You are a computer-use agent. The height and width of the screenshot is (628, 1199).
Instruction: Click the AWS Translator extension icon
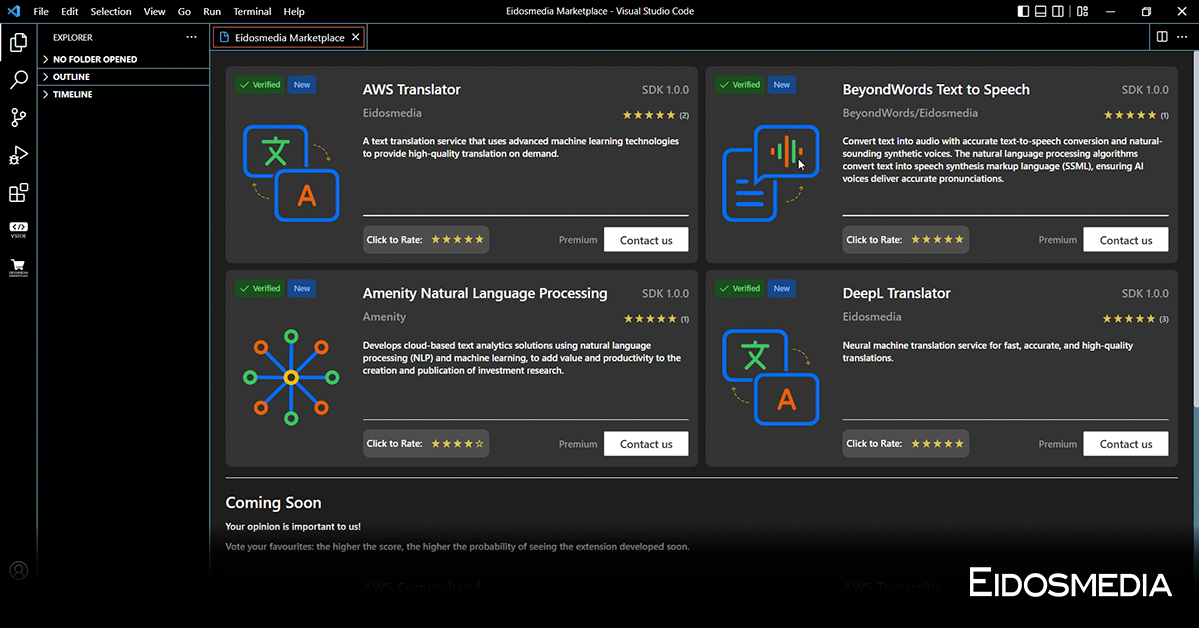pos(291,174)
